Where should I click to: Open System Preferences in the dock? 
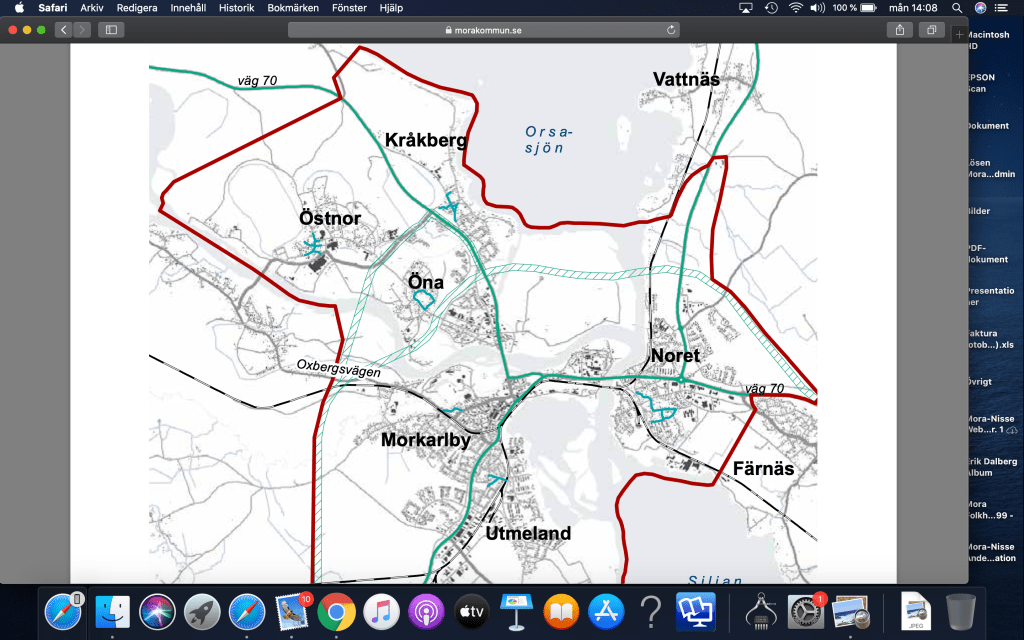pyautogui.click(x=805, y=610)
